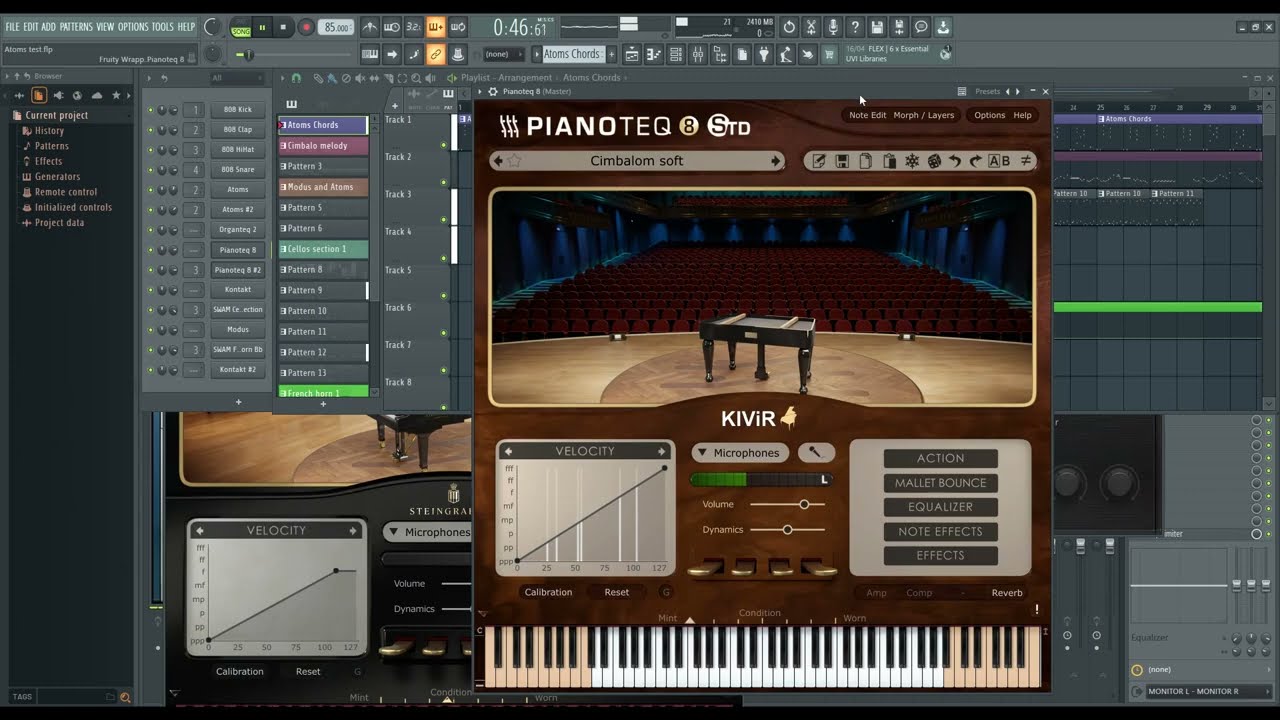Open the microphone settings icon button
Image resolution: width=1280 pixels, height=720 pixels.
coord(815,453)
